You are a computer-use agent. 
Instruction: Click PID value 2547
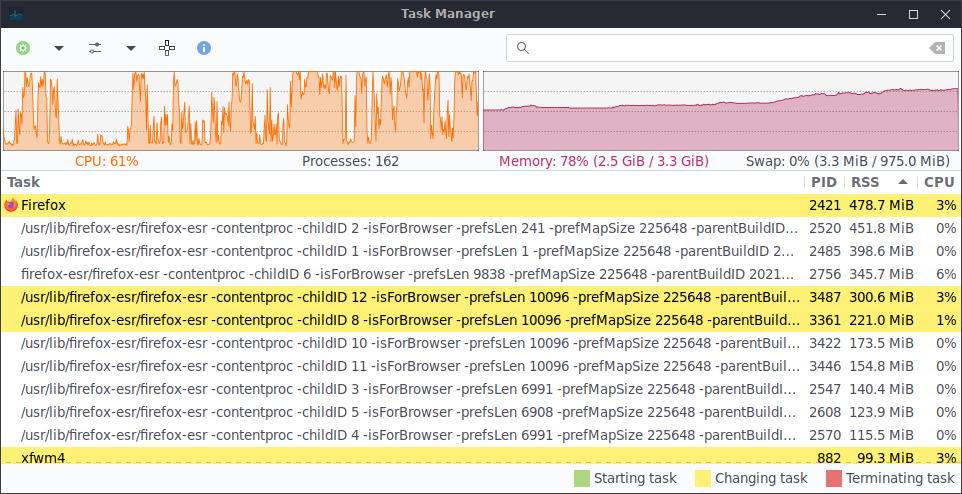(x=823, y=390)
